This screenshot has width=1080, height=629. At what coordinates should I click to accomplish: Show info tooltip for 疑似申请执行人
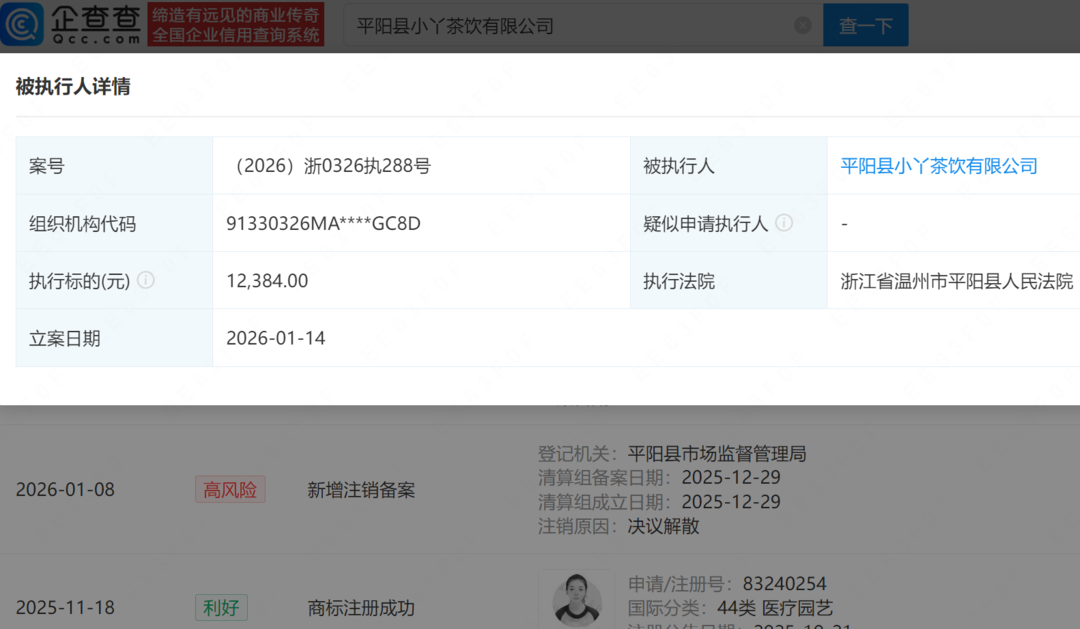784,223
